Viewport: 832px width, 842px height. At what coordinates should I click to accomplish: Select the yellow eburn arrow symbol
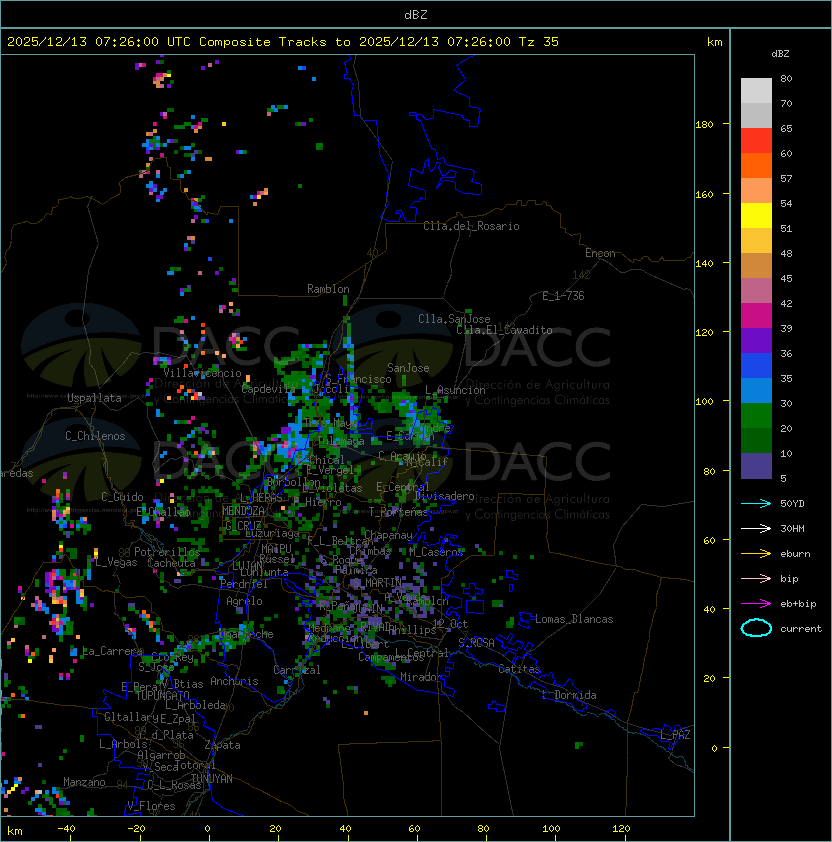point(756,554)
